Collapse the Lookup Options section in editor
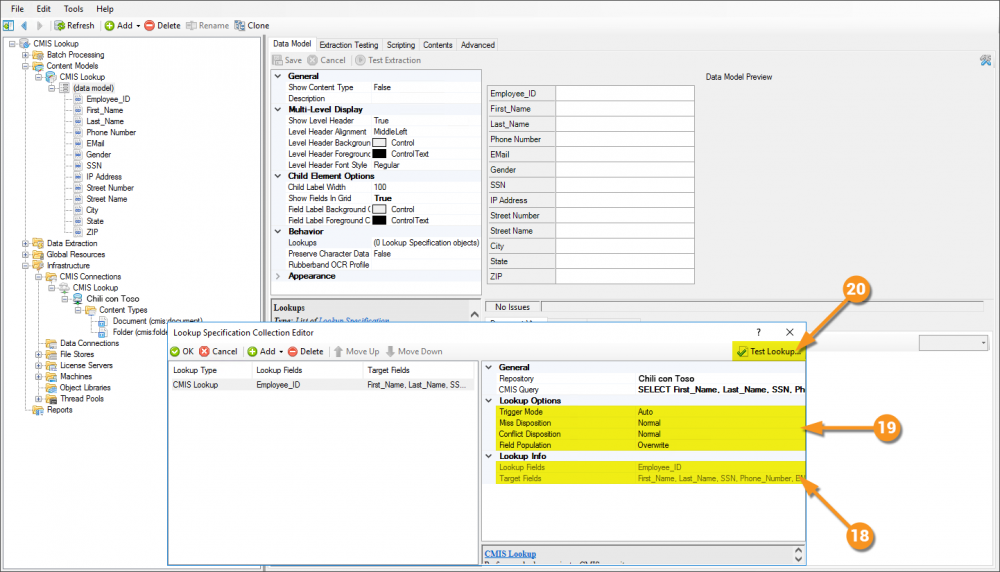The height and width of the screenshot is (572, 1000). pyautogui.click(x=489, y=400)
